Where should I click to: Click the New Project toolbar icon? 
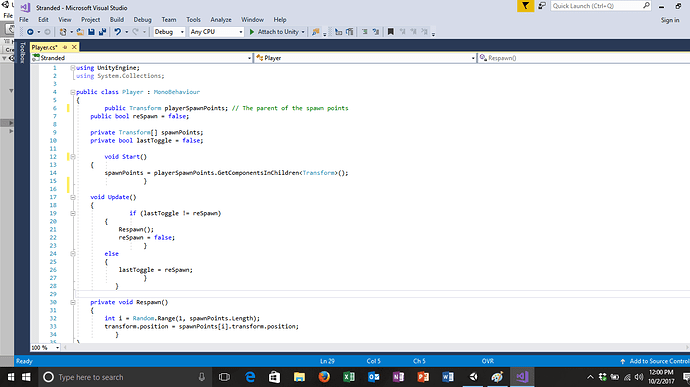pyautogui.click(x=63, y=32)
